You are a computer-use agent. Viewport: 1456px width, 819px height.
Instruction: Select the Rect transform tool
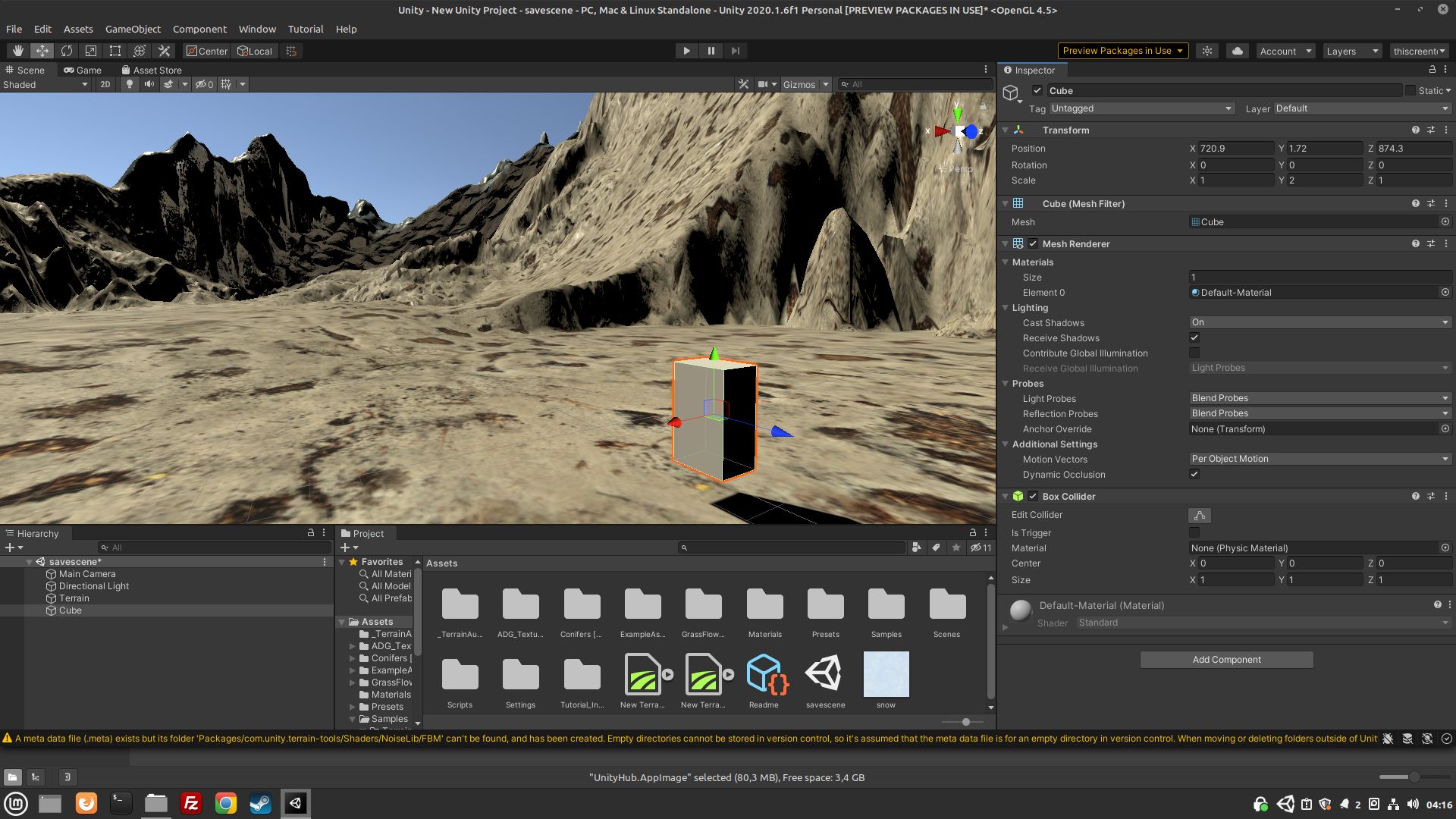(x=115, y=51)
